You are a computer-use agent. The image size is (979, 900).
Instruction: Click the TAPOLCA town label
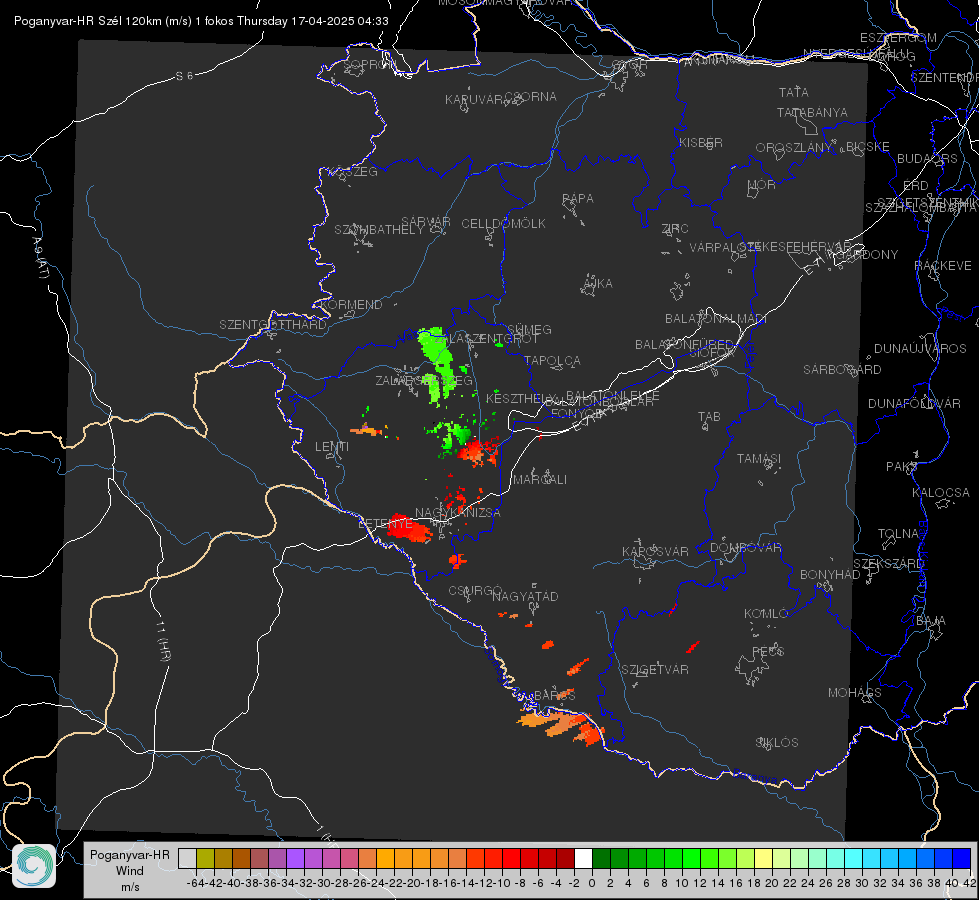click(553, 360)
